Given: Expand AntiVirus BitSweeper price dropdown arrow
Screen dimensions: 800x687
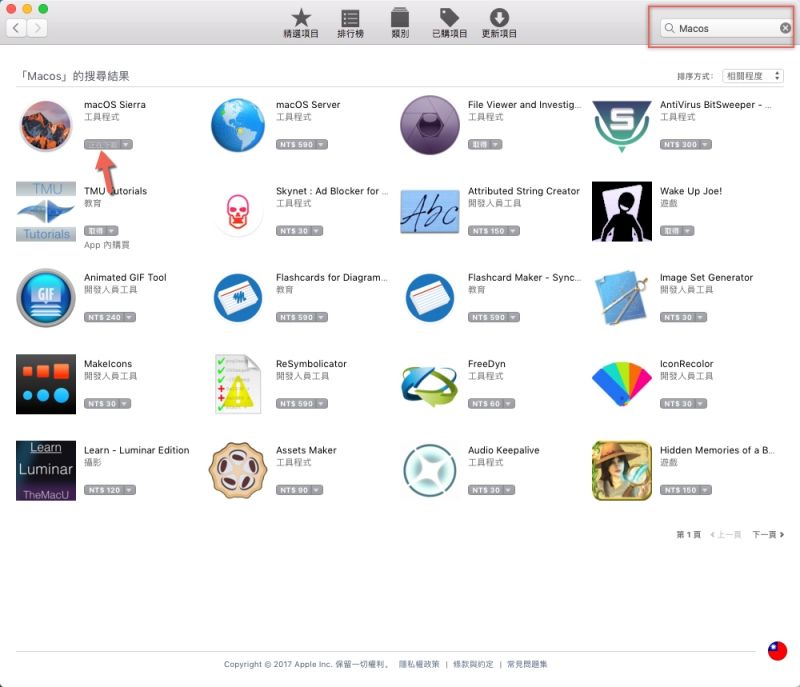Looking at the screenshot, I should (705, 144).
